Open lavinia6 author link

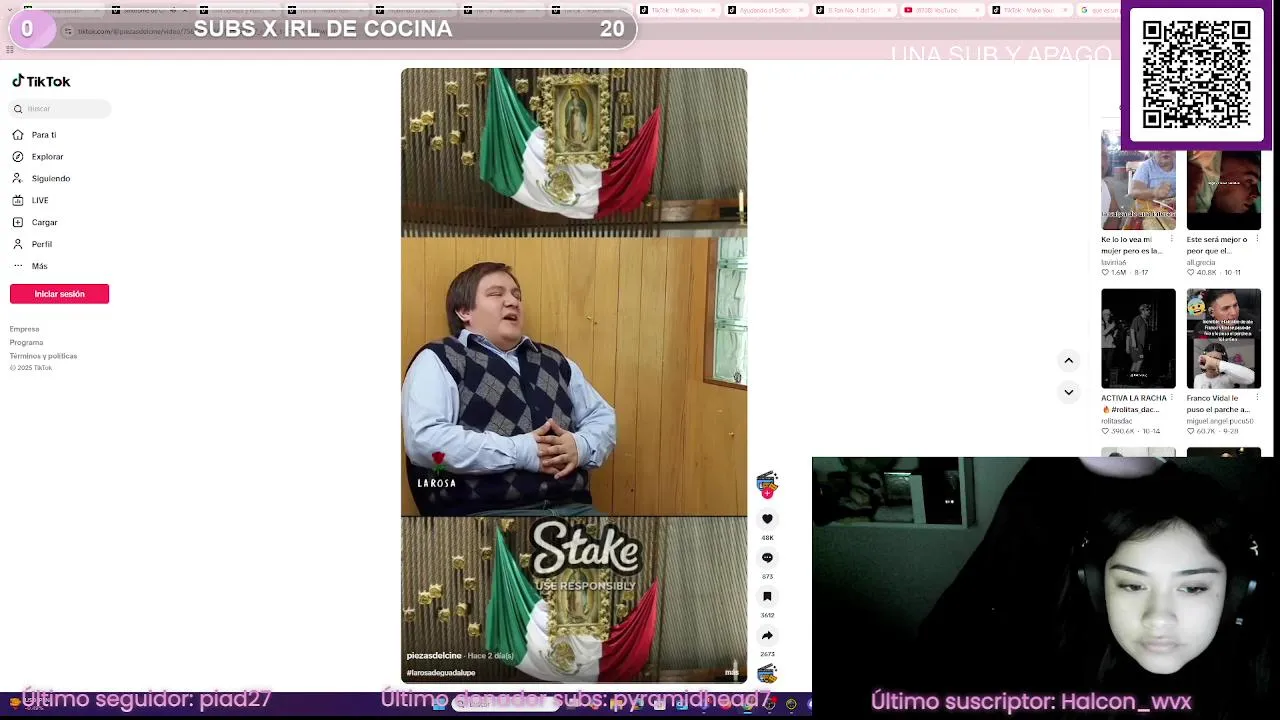pyautogui.click(x=1113, y=262)
